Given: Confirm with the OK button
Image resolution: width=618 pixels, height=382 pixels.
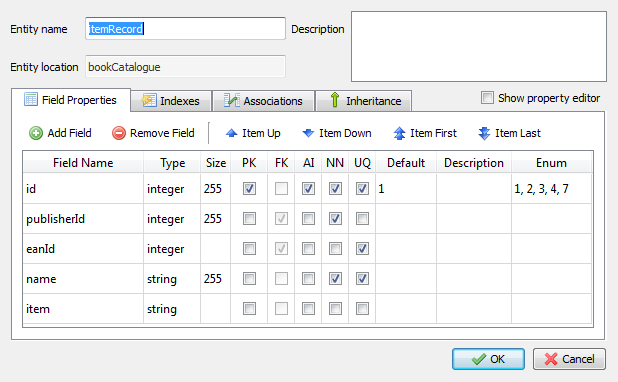Looking at the screenshot, I should (x=488, y=359).
